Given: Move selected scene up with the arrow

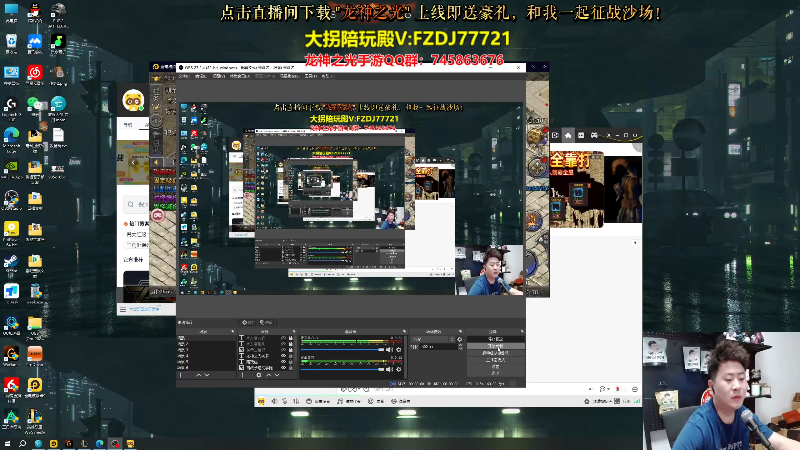Looking at the screenshot, I should [198, 374].
